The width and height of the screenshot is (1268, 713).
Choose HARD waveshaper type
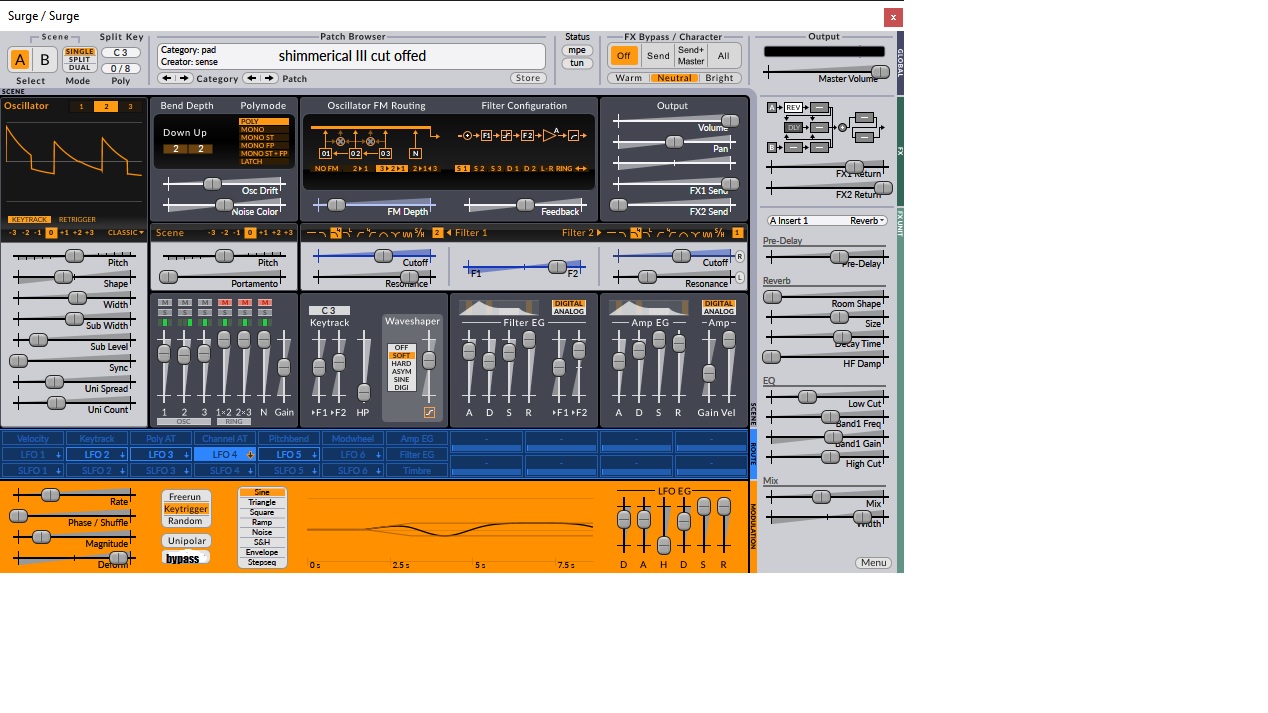(402, 364)
